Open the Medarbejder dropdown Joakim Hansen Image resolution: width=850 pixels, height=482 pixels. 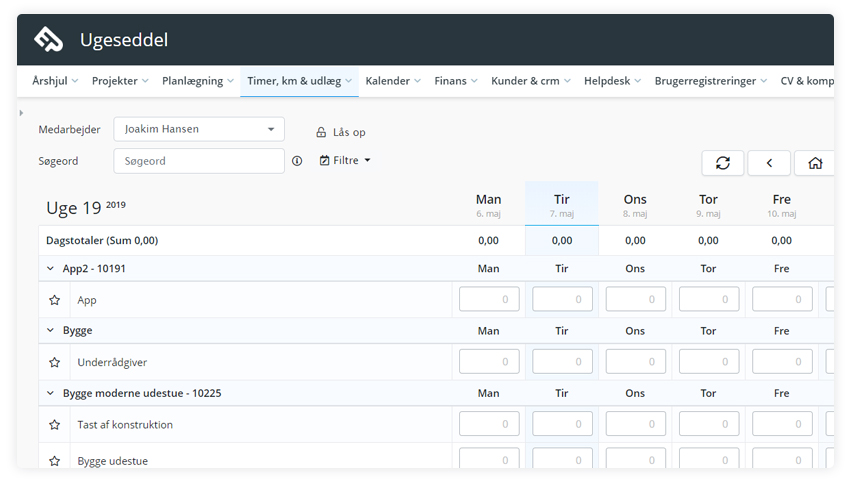coord(199,129)
